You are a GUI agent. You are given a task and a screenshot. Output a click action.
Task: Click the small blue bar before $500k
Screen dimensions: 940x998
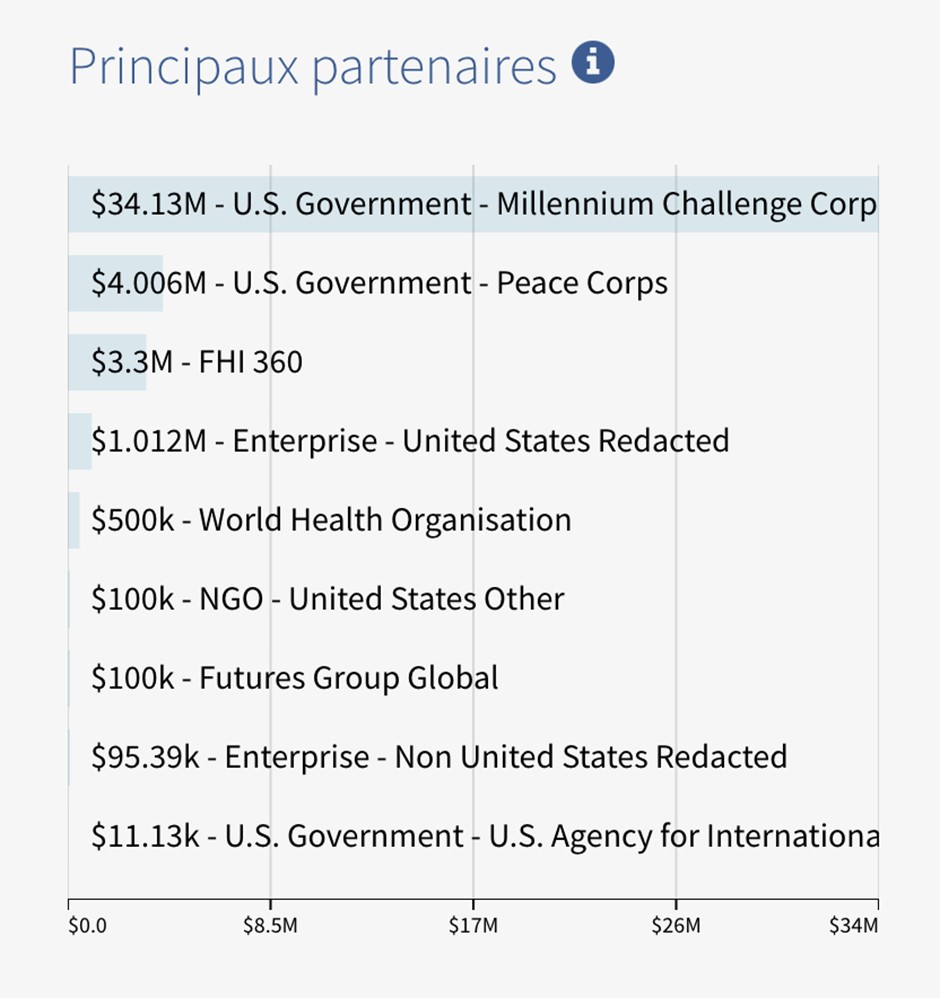tap(74, 520)
